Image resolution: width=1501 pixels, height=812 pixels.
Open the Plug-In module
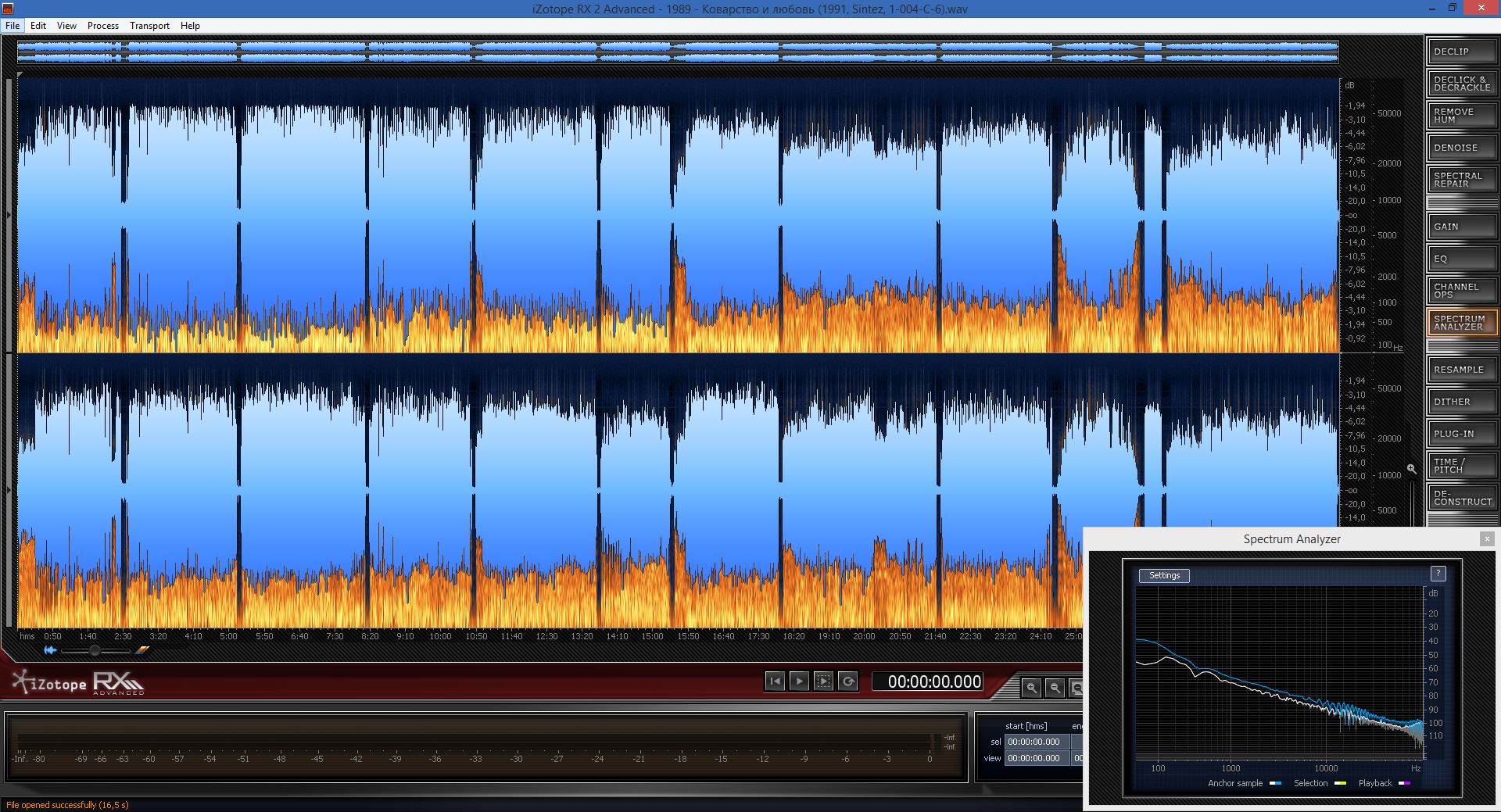coord(1461,434)
